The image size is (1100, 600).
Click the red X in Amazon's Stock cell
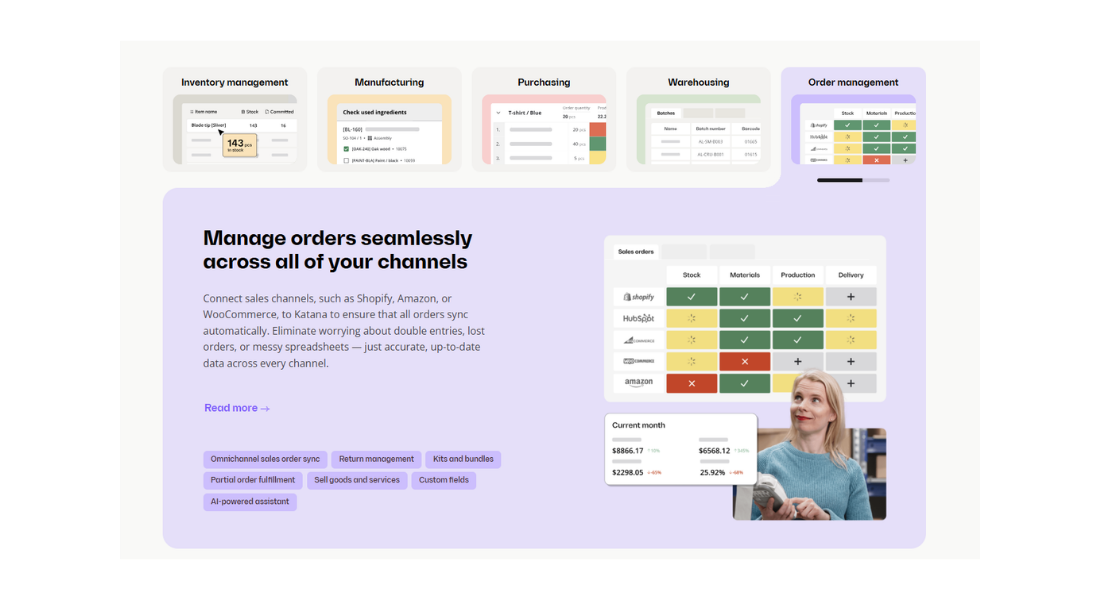[x=691, y=383]
